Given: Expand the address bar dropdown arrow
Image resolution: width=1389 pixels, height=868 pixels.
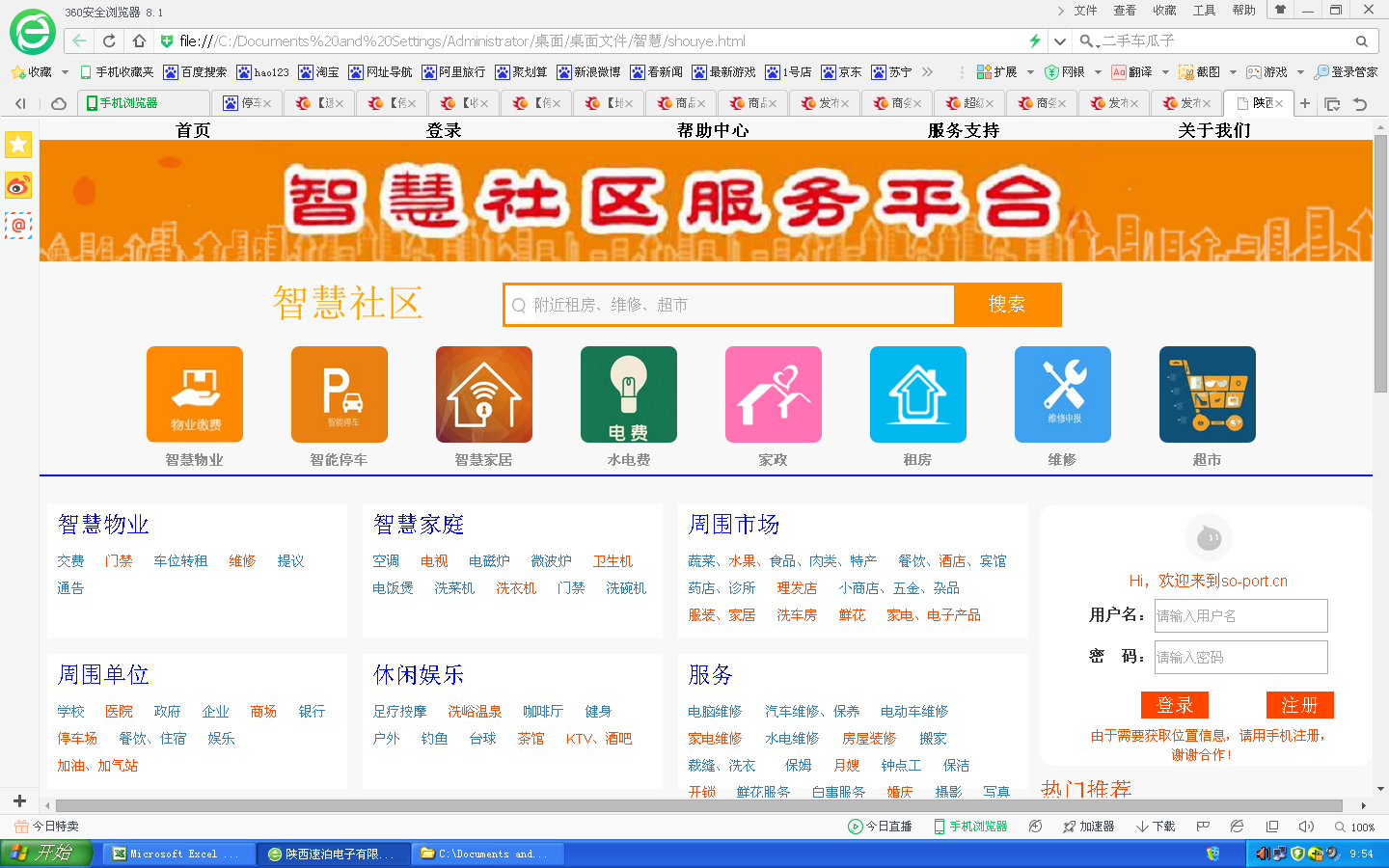Looking at the screenshot, I should tap(1060, 41).
